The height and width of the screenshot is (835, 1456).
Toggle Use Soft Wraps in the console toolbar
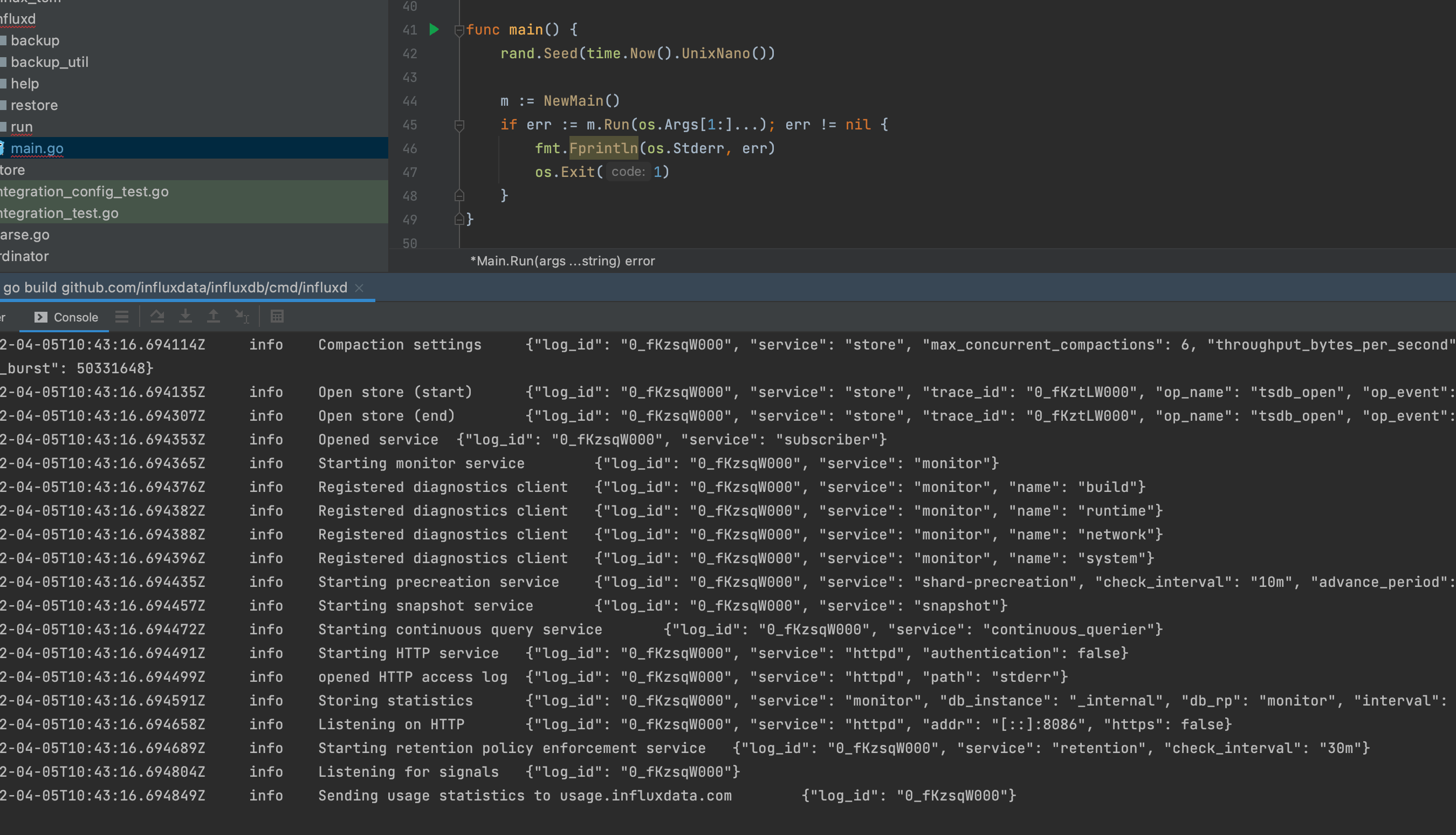[x=121, y=316]
